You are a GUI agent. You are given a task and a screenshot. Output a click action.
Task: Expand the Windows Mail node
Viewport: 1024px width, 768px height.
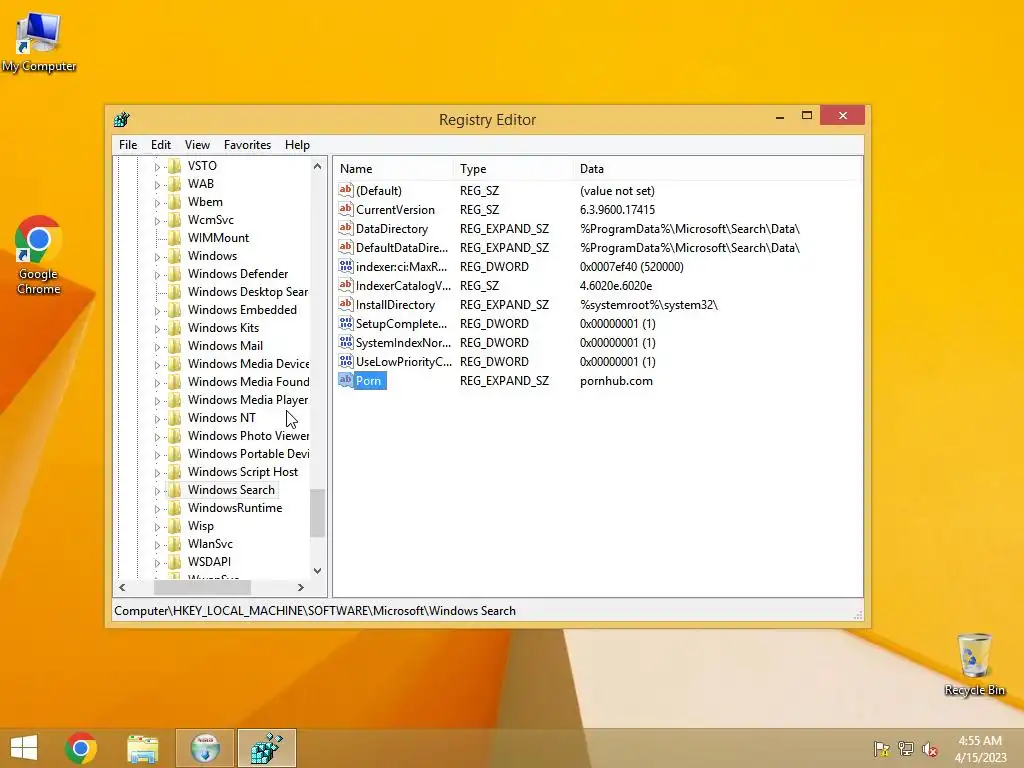tap(157, 347)
